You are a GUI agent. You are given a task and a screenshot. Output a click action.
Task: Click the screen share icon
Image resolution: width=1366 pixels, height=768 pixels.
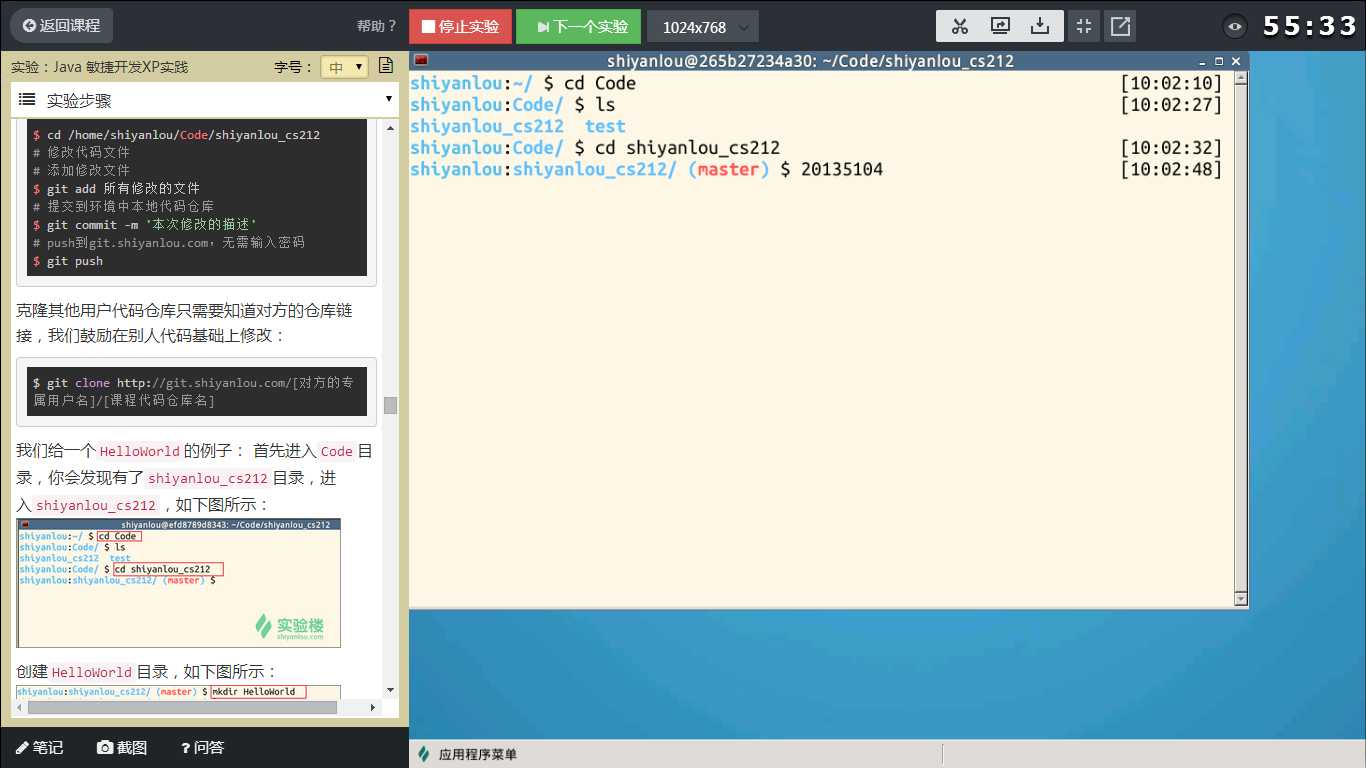pos(1000,26)
